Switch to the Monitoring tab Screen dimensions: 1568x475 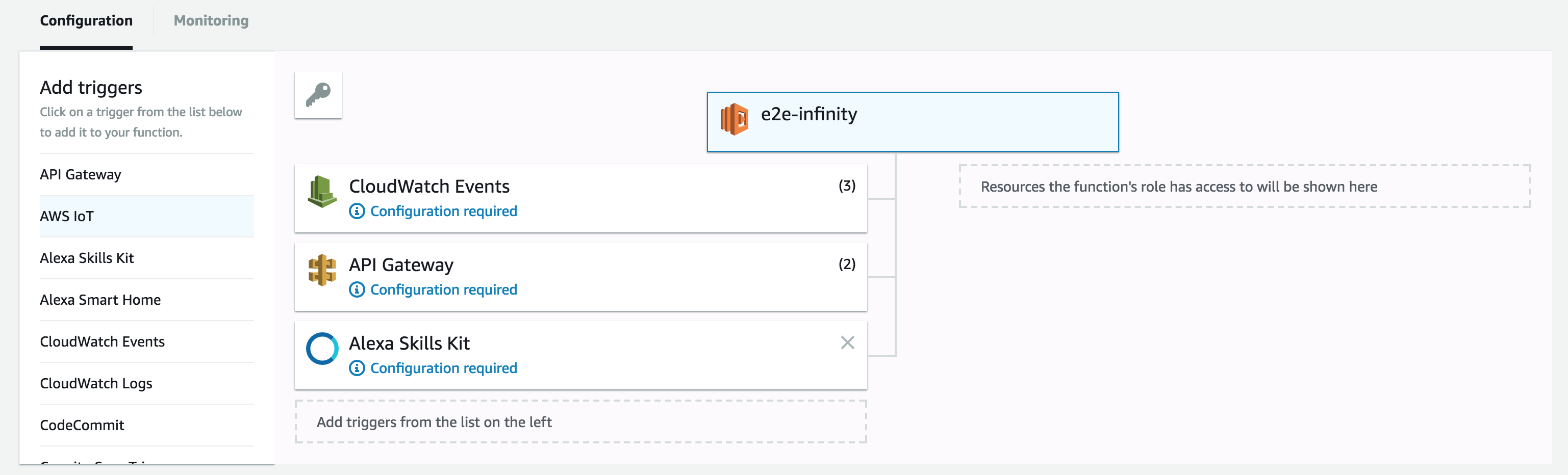tap(211, 21)
